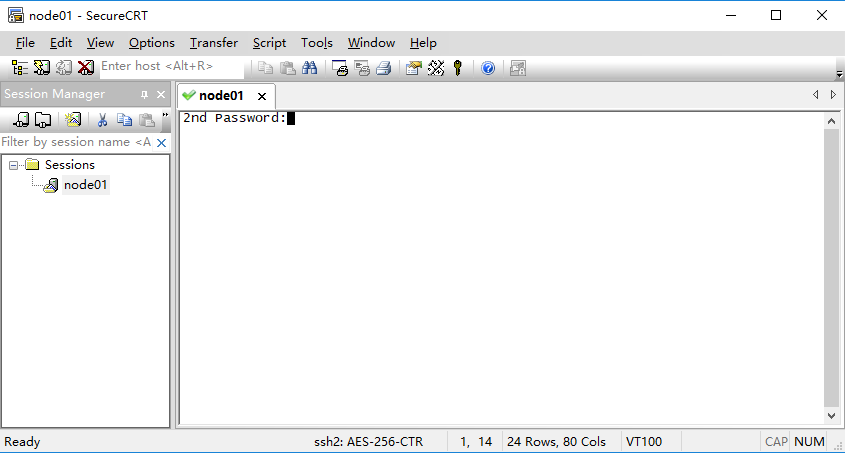Click the VT100 status bar entry
Viewport: 845px width, 453px height.
644,442
